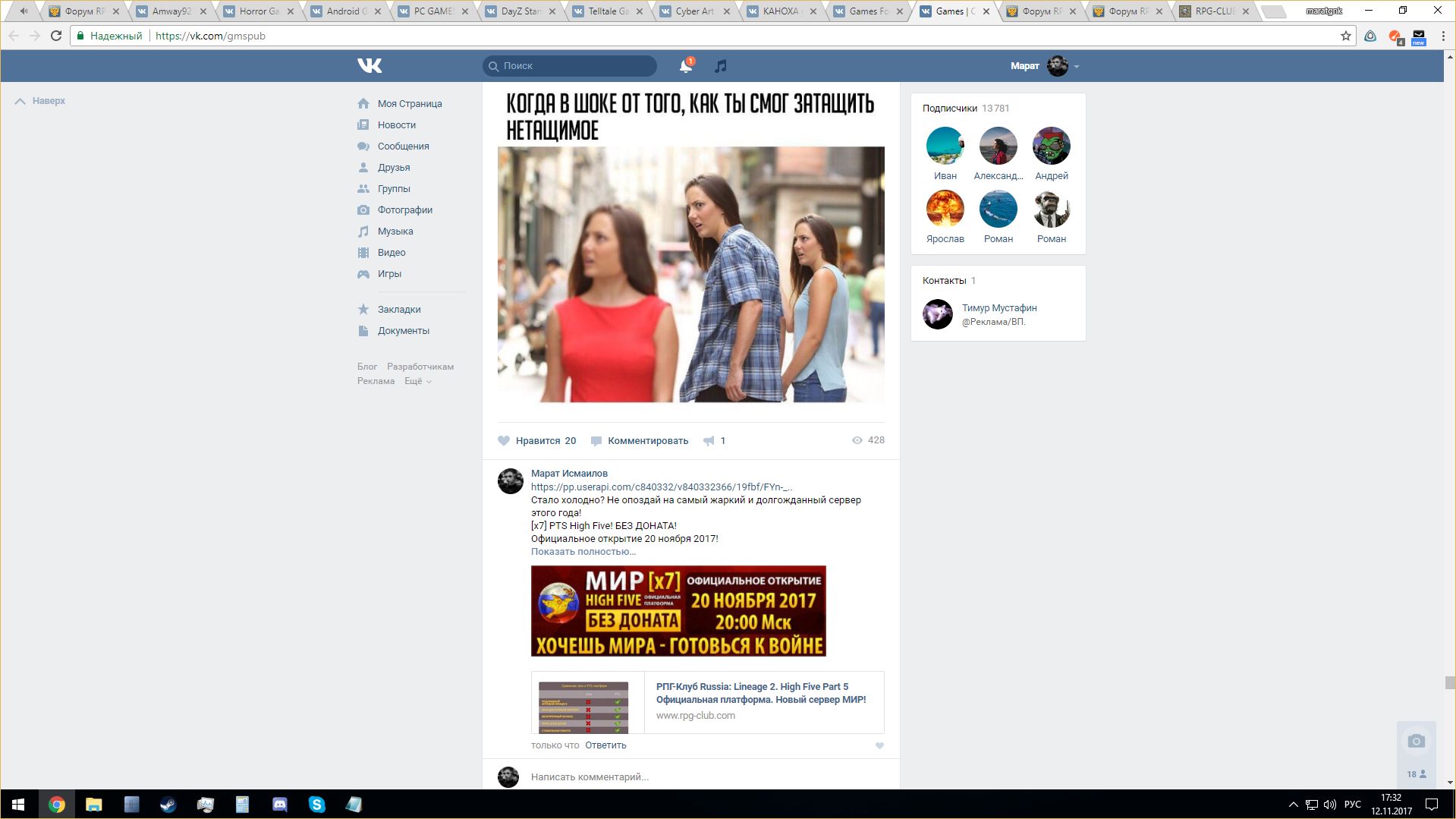Click the VK search field
1456x819 pixels.
[x=570, y=66]
